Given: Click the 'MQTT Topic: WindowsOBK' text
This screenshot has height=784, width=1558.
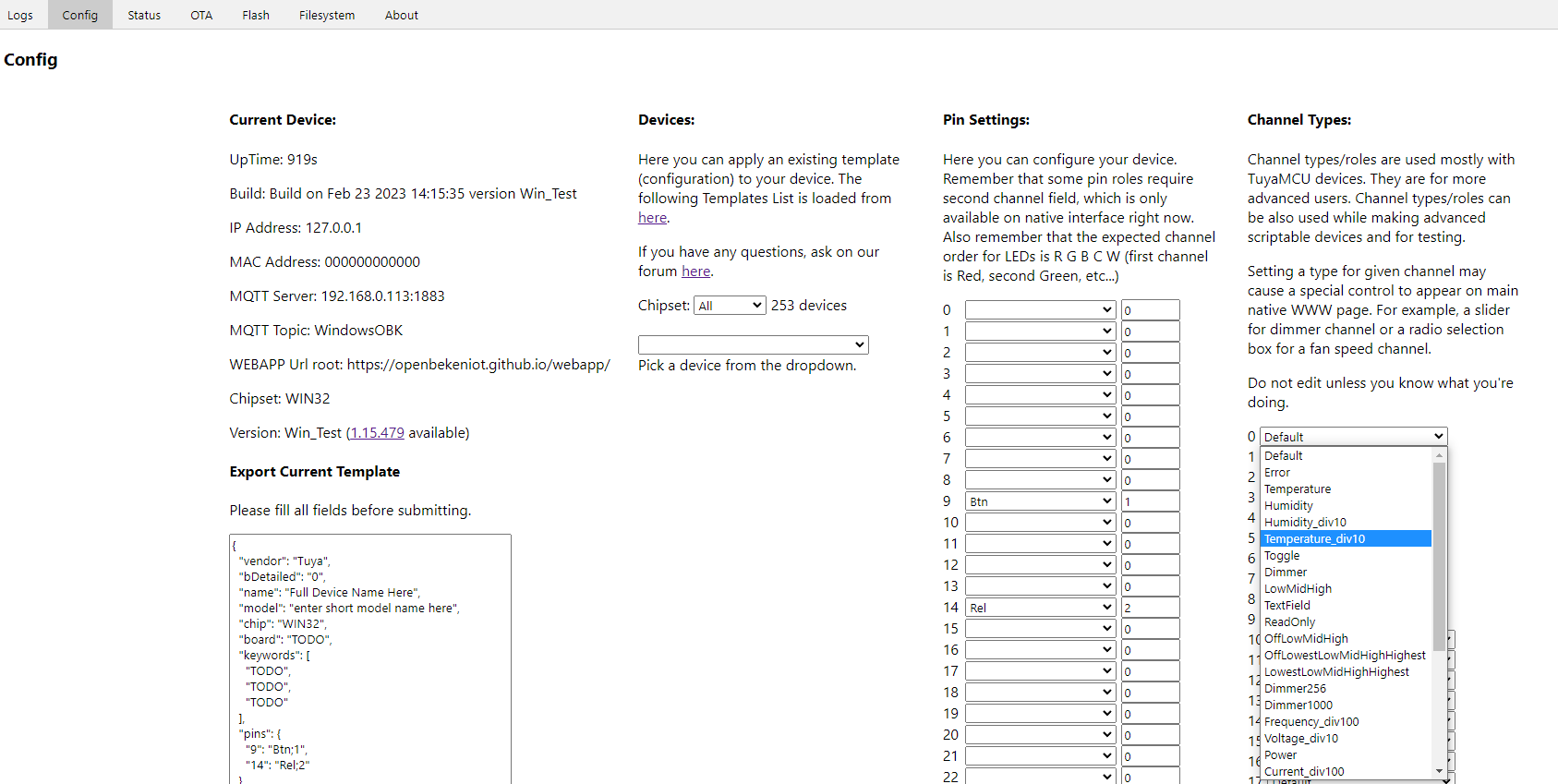Looking at the screenshot, I should (x=316, y=331).
